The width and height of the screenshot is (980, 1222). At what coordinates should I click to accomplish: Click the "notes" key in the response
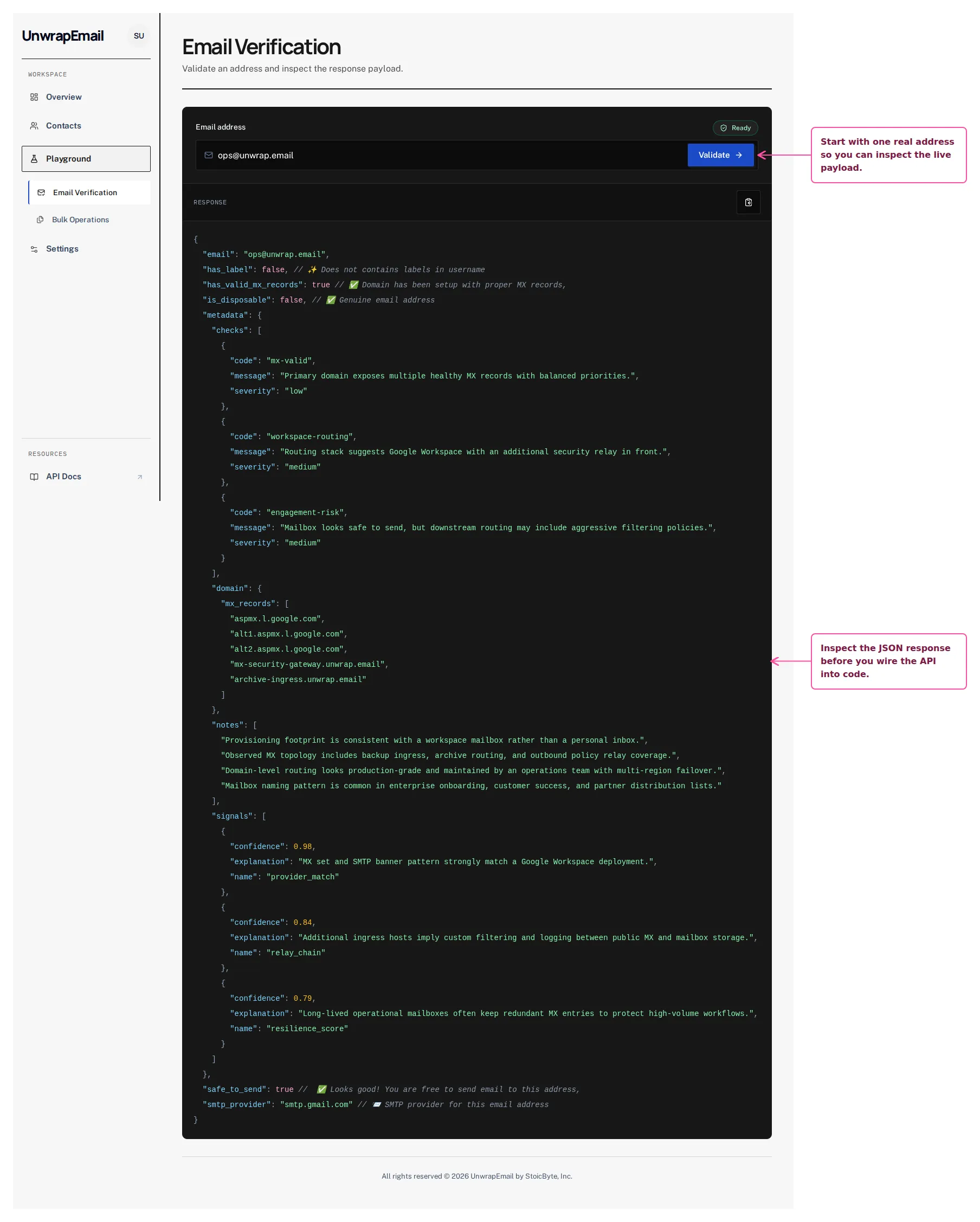[x=227, y=725]
